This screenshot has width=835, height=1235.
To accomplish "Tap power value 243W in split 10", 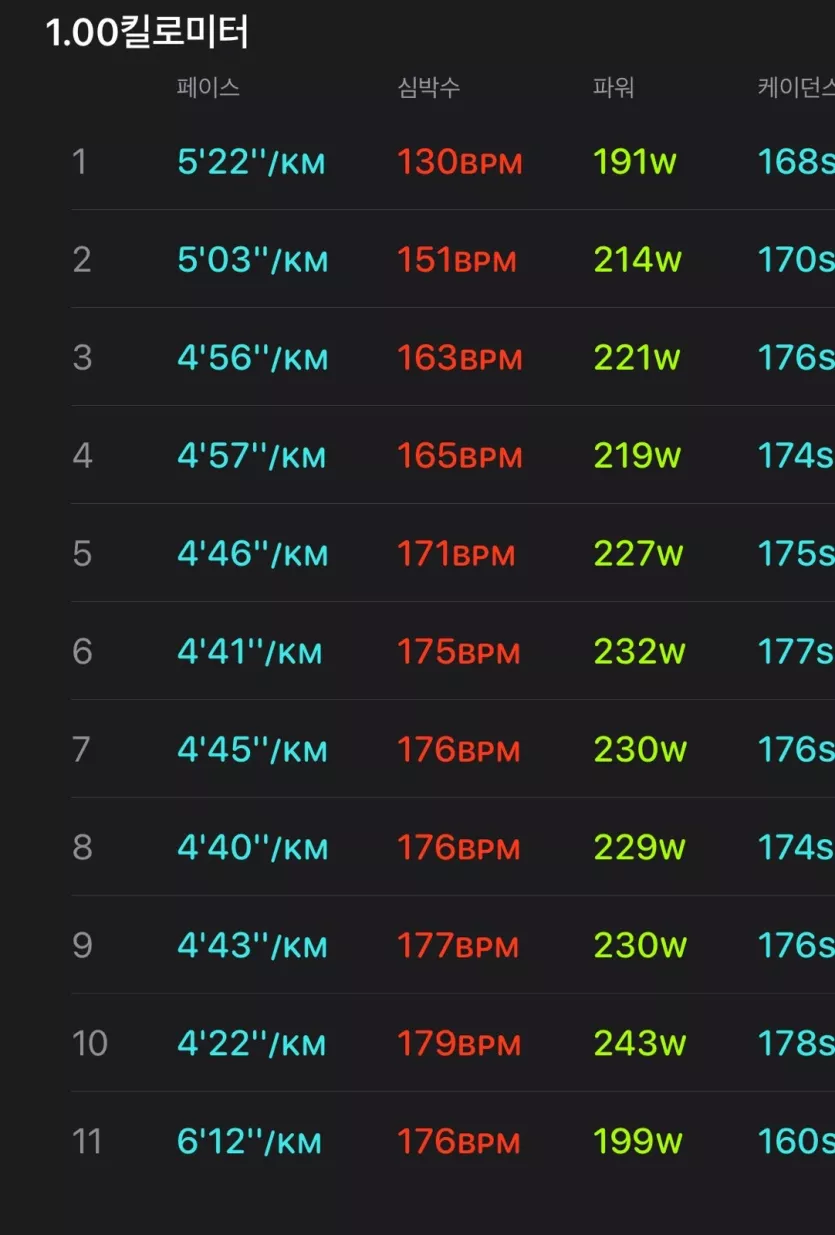I will [x=640, y=1044].
